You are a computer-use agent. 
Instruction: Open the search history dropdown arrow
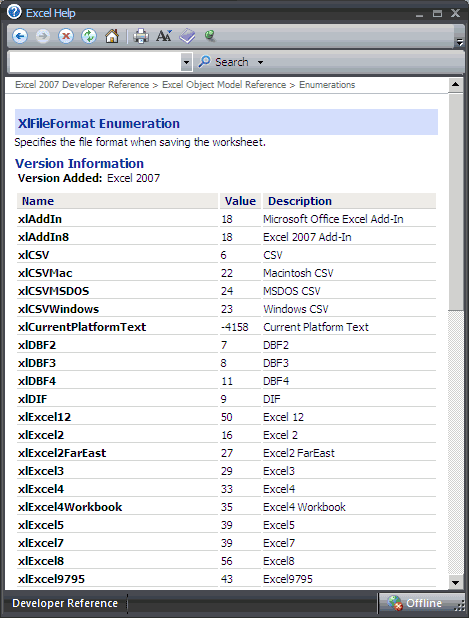coord(186,62)
